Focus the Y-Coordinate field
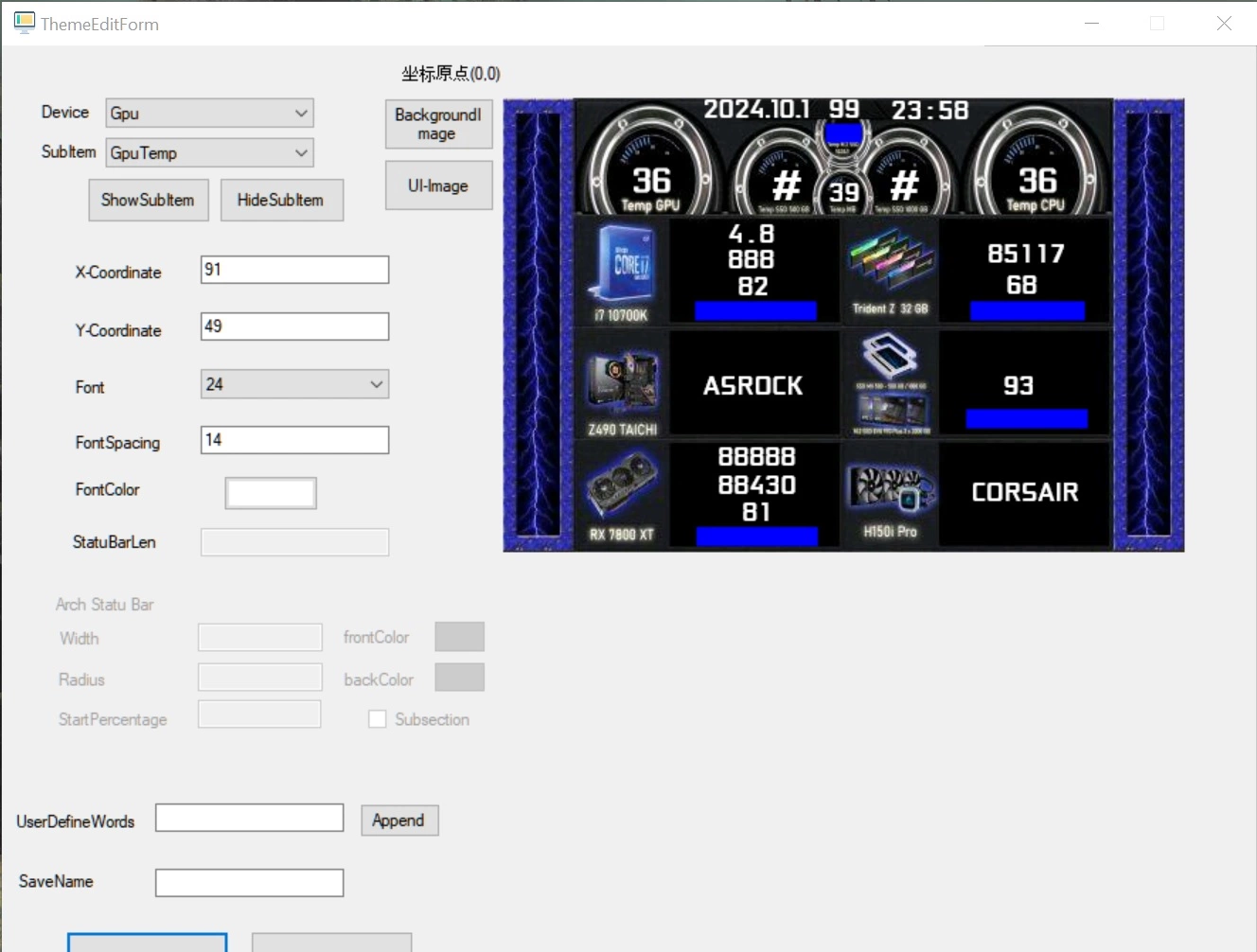Screen dimensions: 1257x952 (x=294, y=326)
